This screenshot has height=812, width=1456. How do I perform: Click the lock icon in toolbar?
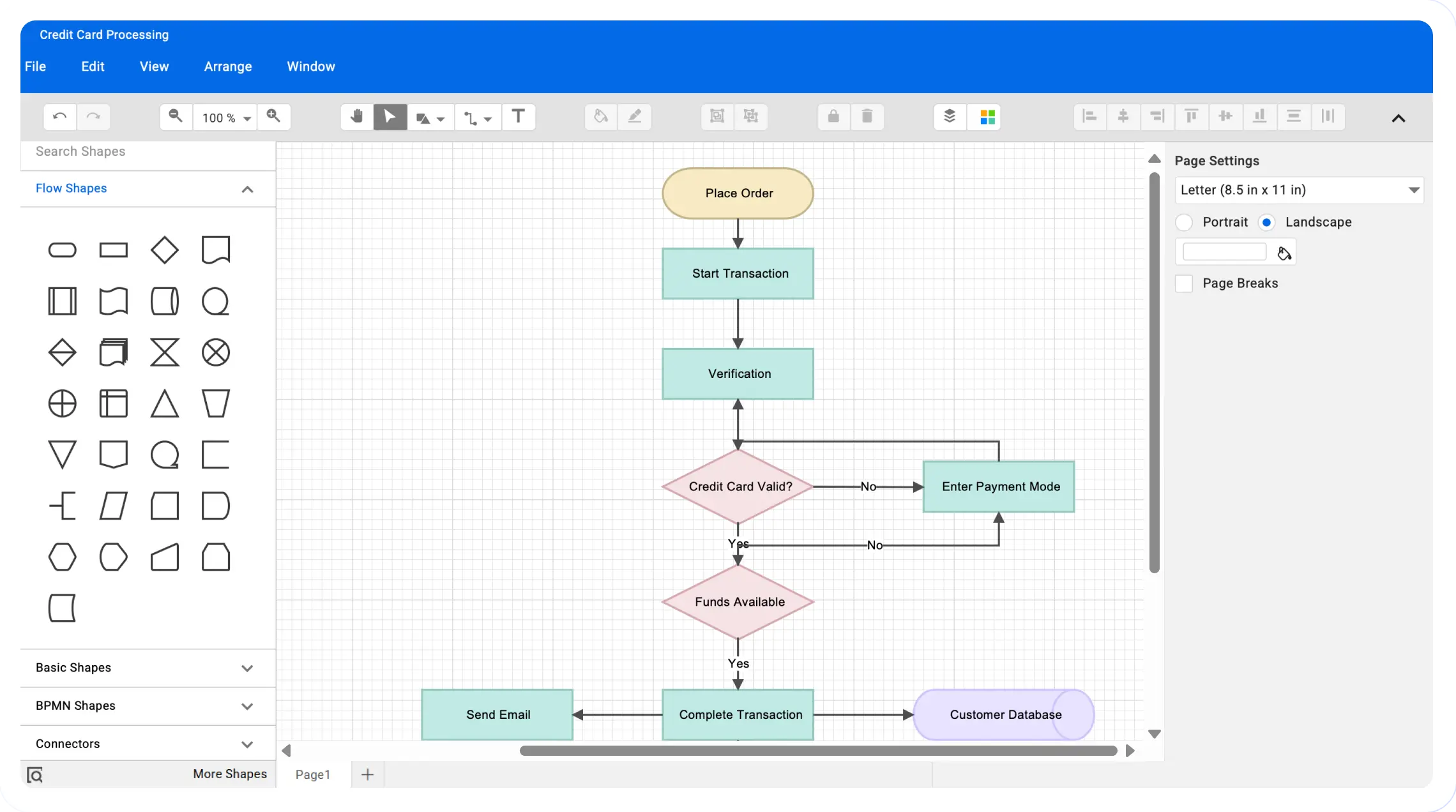[833, 117]
